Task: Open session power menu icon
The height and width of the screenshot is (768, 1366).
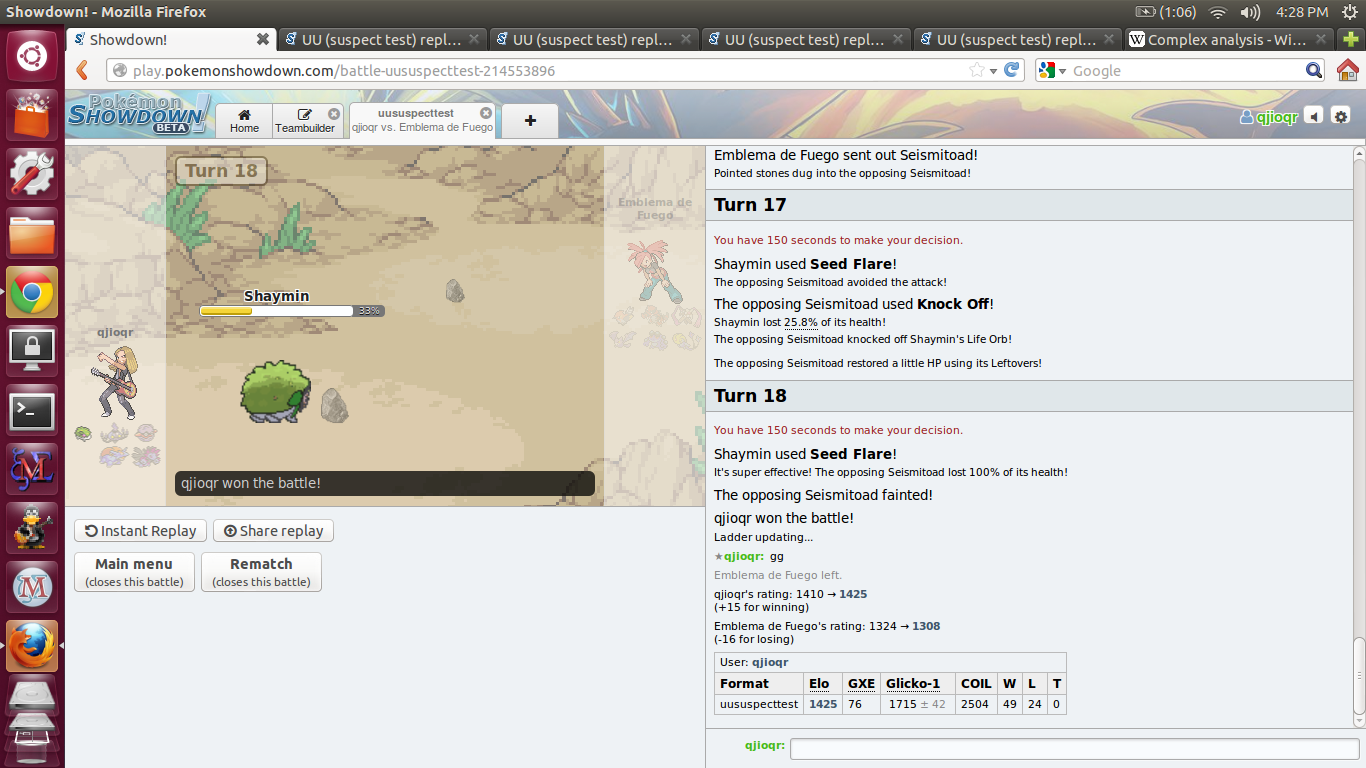Action: coord(1349,12)
